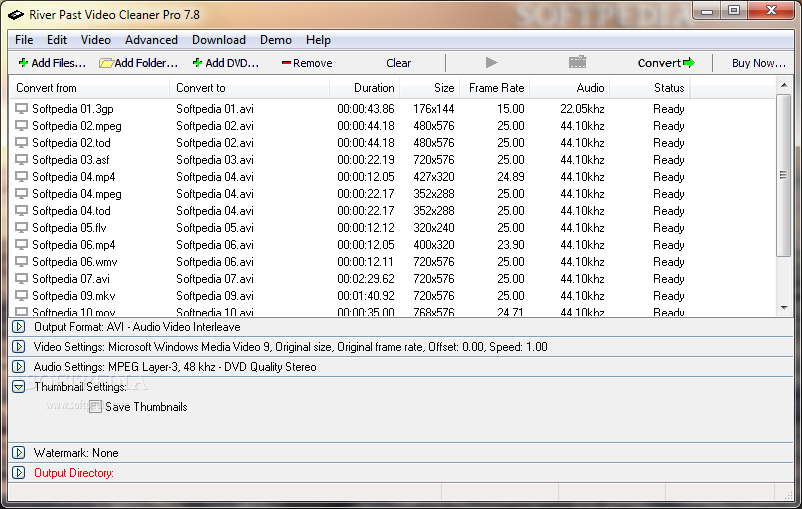This screenshot has width=802, height=509.
Task: Click the file list scrollbar thumb
Action: click(783, 175)
